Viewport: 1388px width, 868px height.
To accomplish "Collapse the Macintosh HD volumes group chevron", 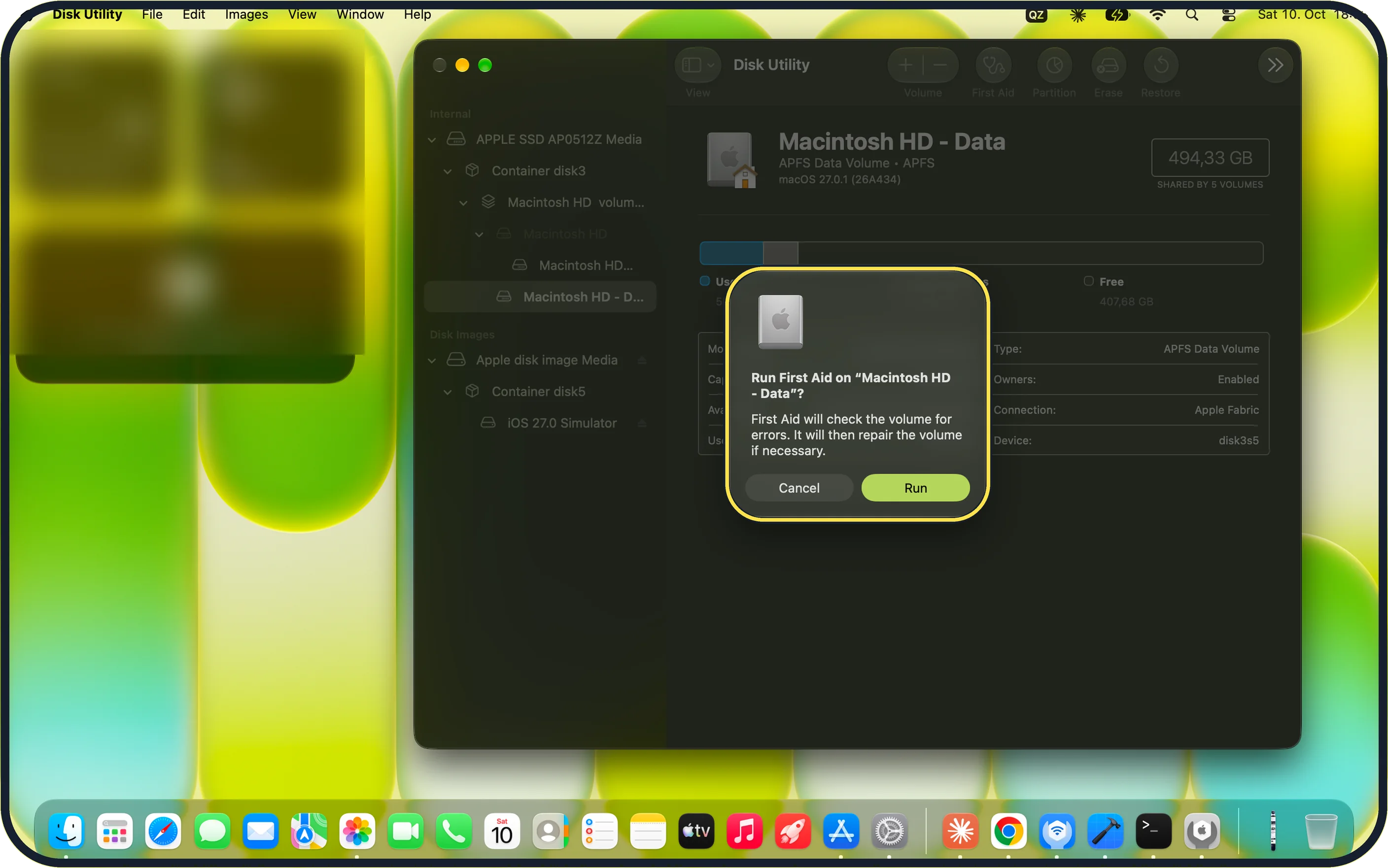I will click(x=463, y=202).
